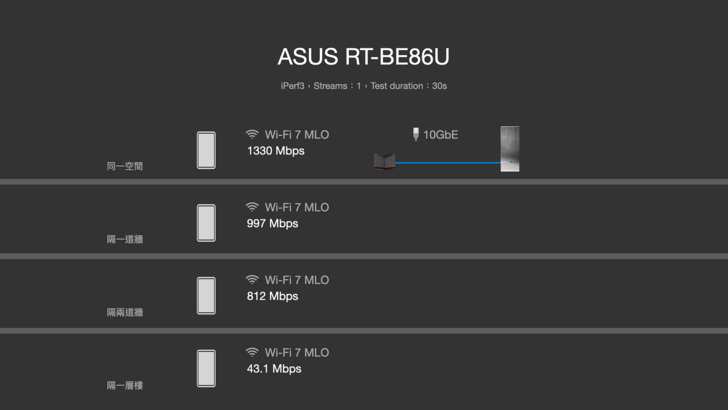Click the Wi-Fi icon beside 997 Mbps

(252, 207)
